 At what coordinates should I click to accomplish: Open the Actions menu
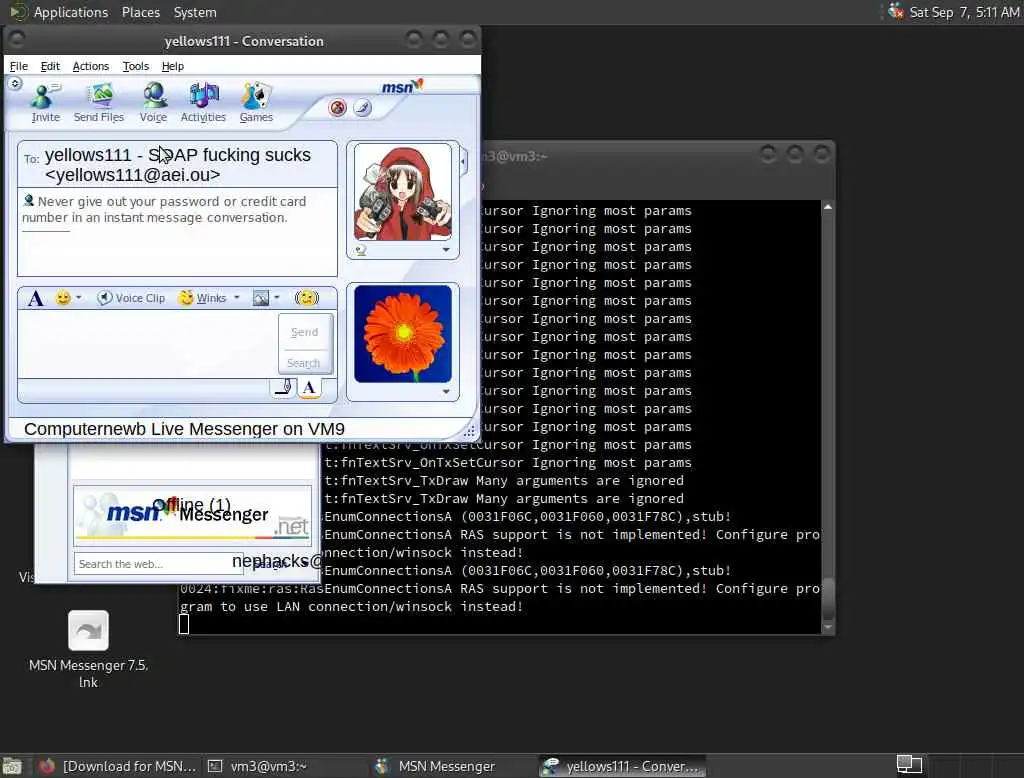[x=91, y=66]
